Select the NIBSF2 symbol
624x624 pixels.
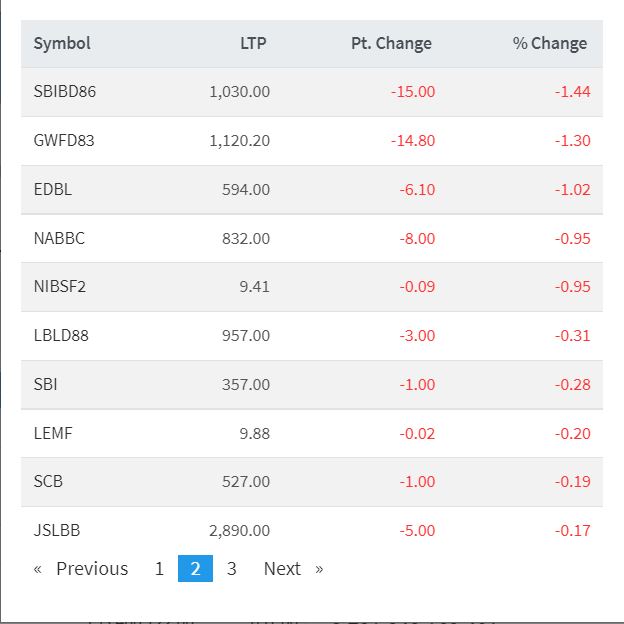tap(60, 287)
